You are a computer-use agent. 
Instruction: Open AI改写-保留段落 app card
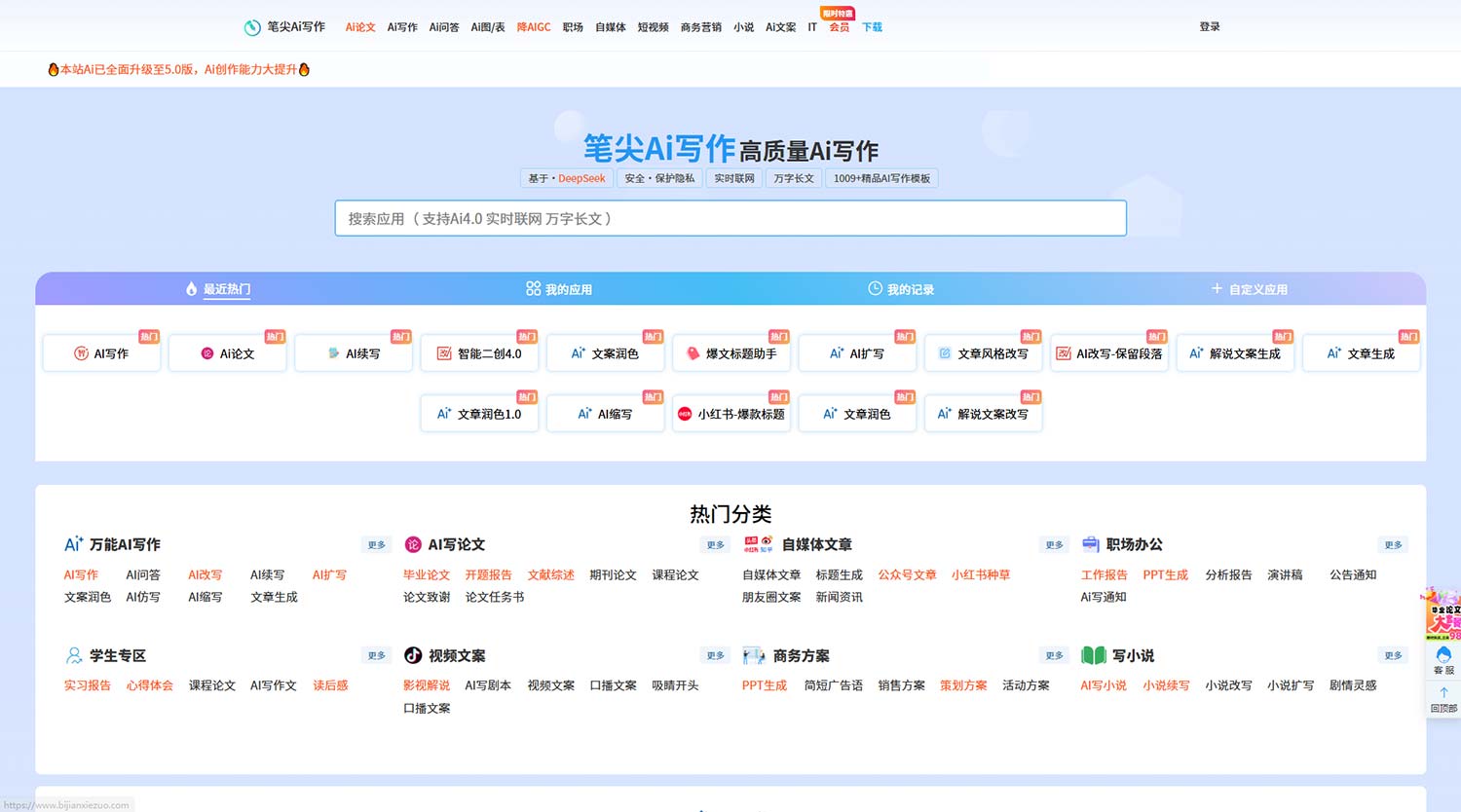click(x=1109, y=353)
